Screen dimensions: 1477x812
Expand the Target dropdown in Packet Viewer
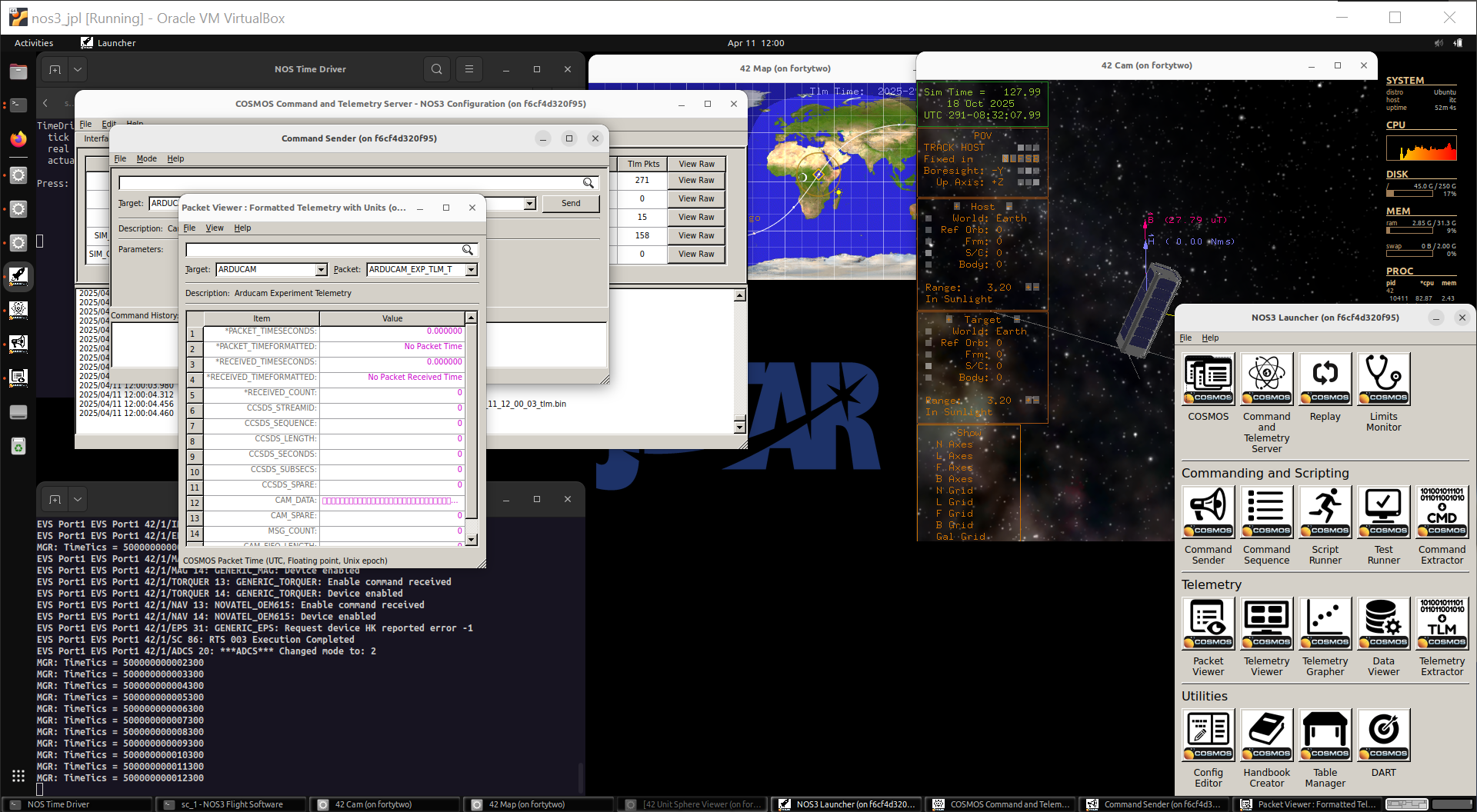321,270
